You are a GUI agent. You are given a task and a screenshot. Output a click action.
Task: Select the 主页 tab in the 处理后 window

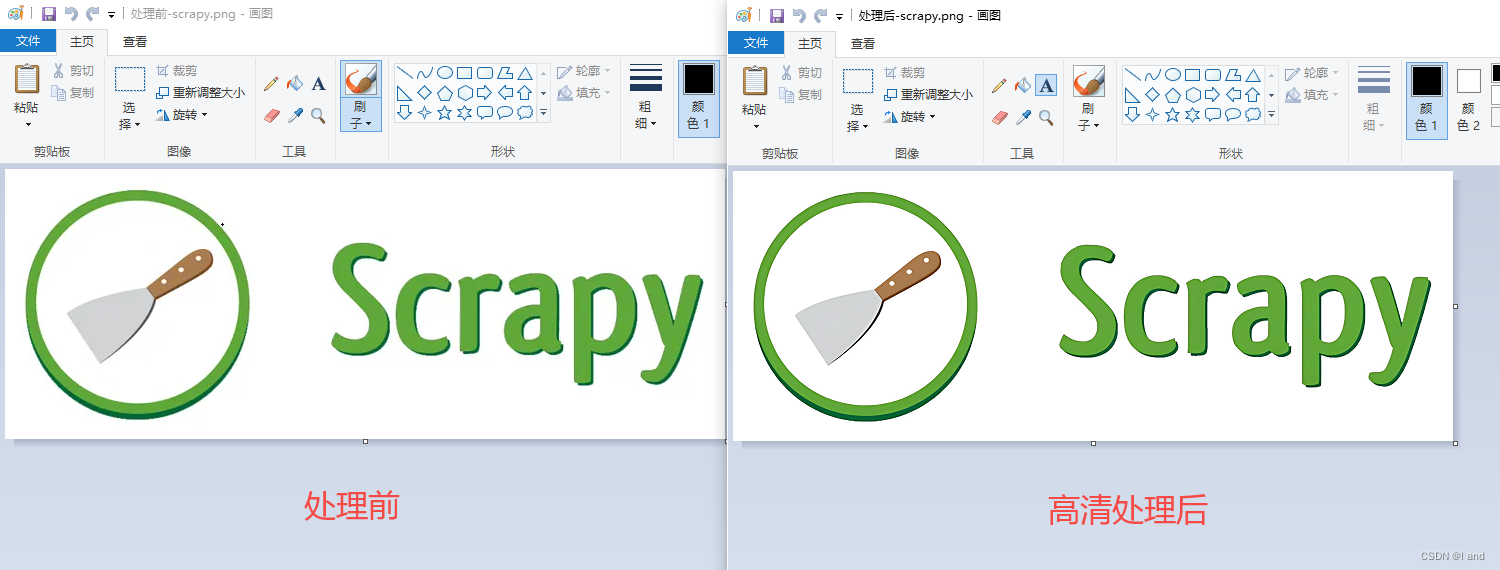point(809,43)
